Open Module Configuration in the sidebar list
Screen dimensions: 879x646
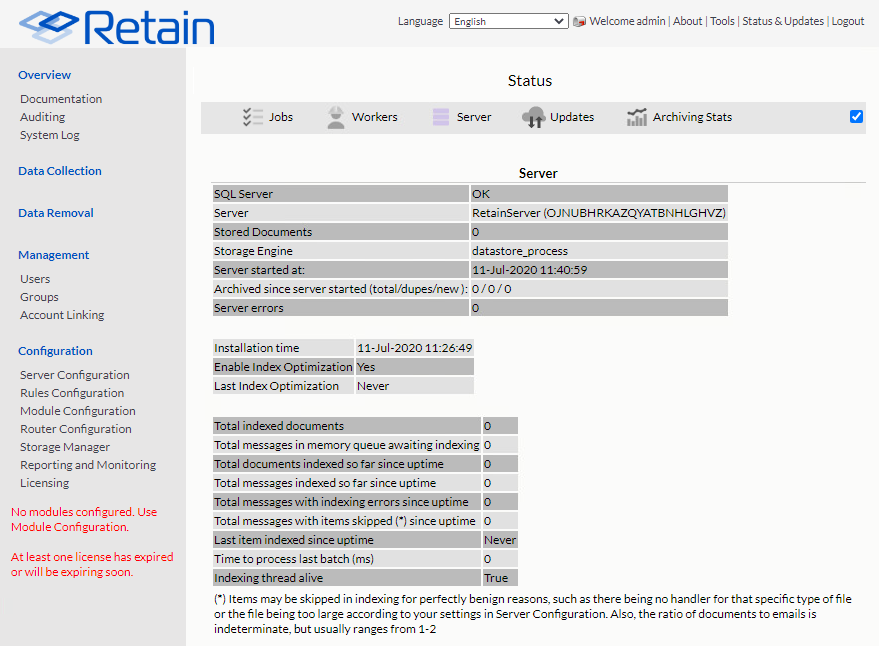coord(78,410)
